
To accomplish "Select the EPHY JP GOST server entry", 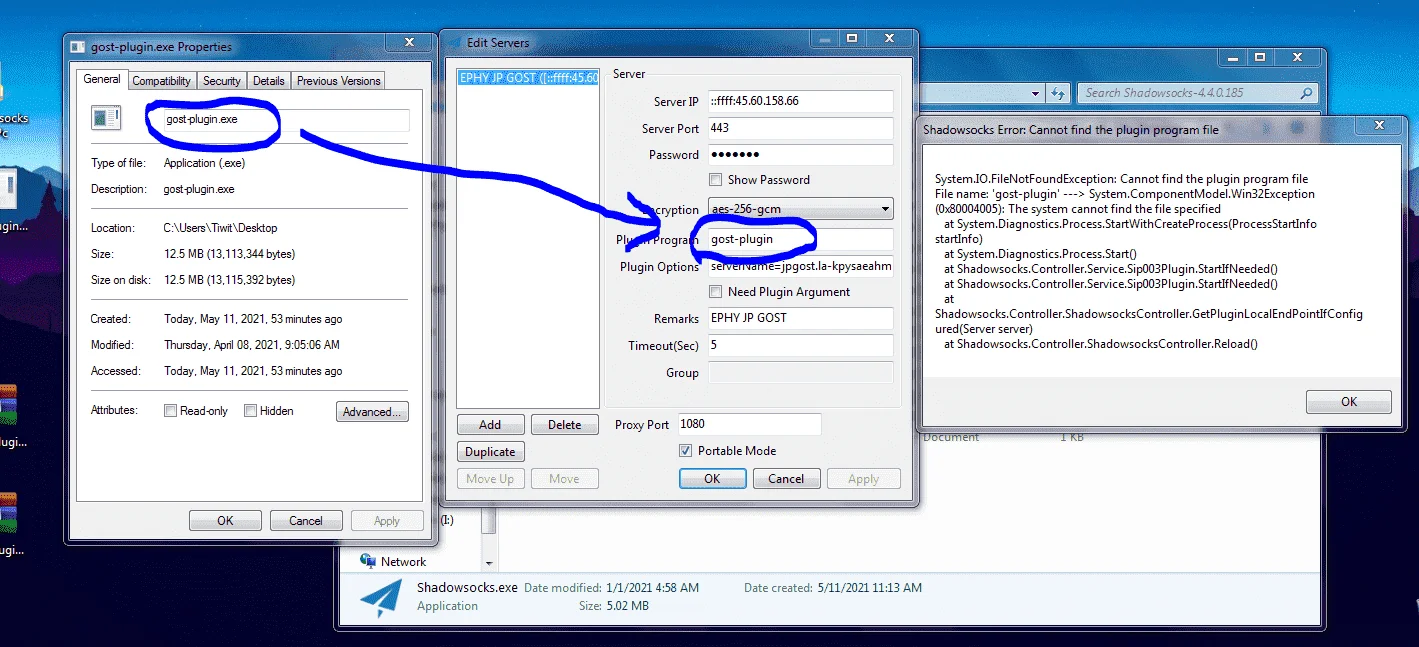I will click(528, 78).
